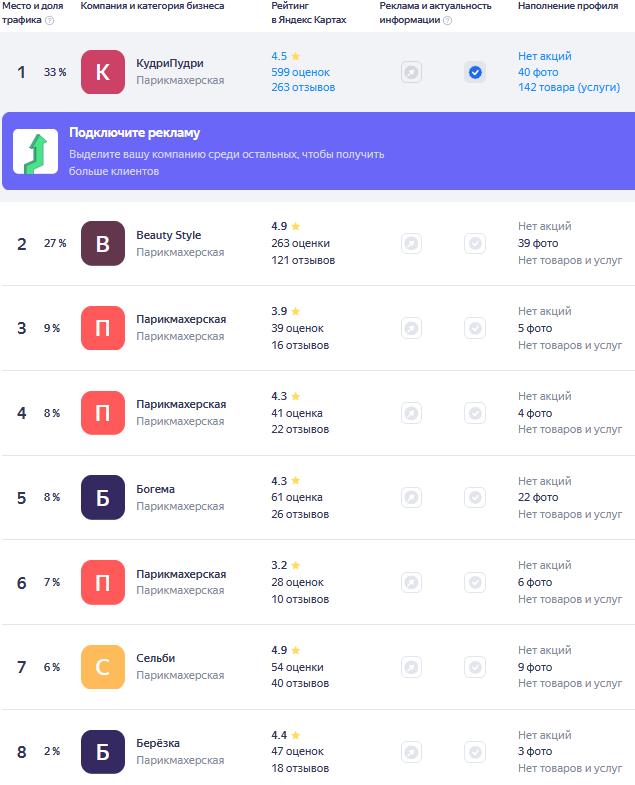Click the advertising icon for Берёзка
This screenshot has width=635, height=785.
click(x=411, y=752)
